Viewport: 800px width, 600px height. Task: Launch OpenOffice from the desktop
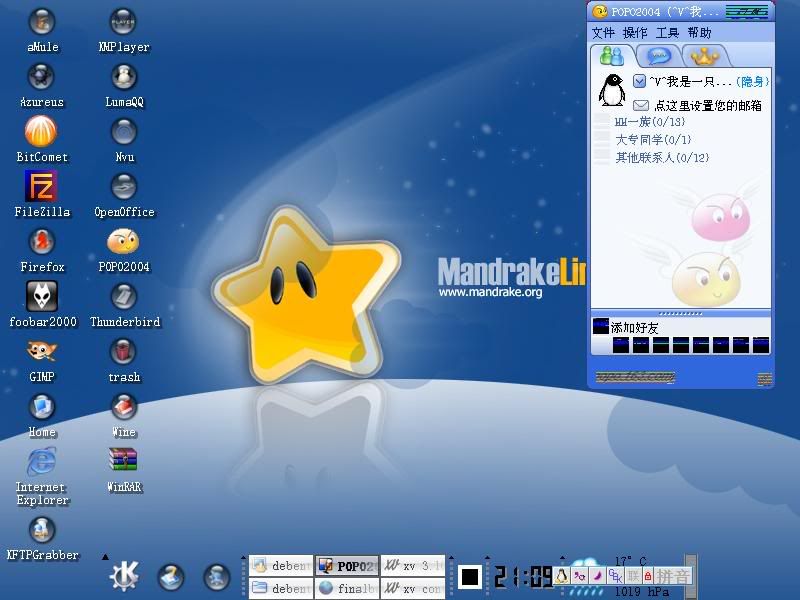coord(124,196)
